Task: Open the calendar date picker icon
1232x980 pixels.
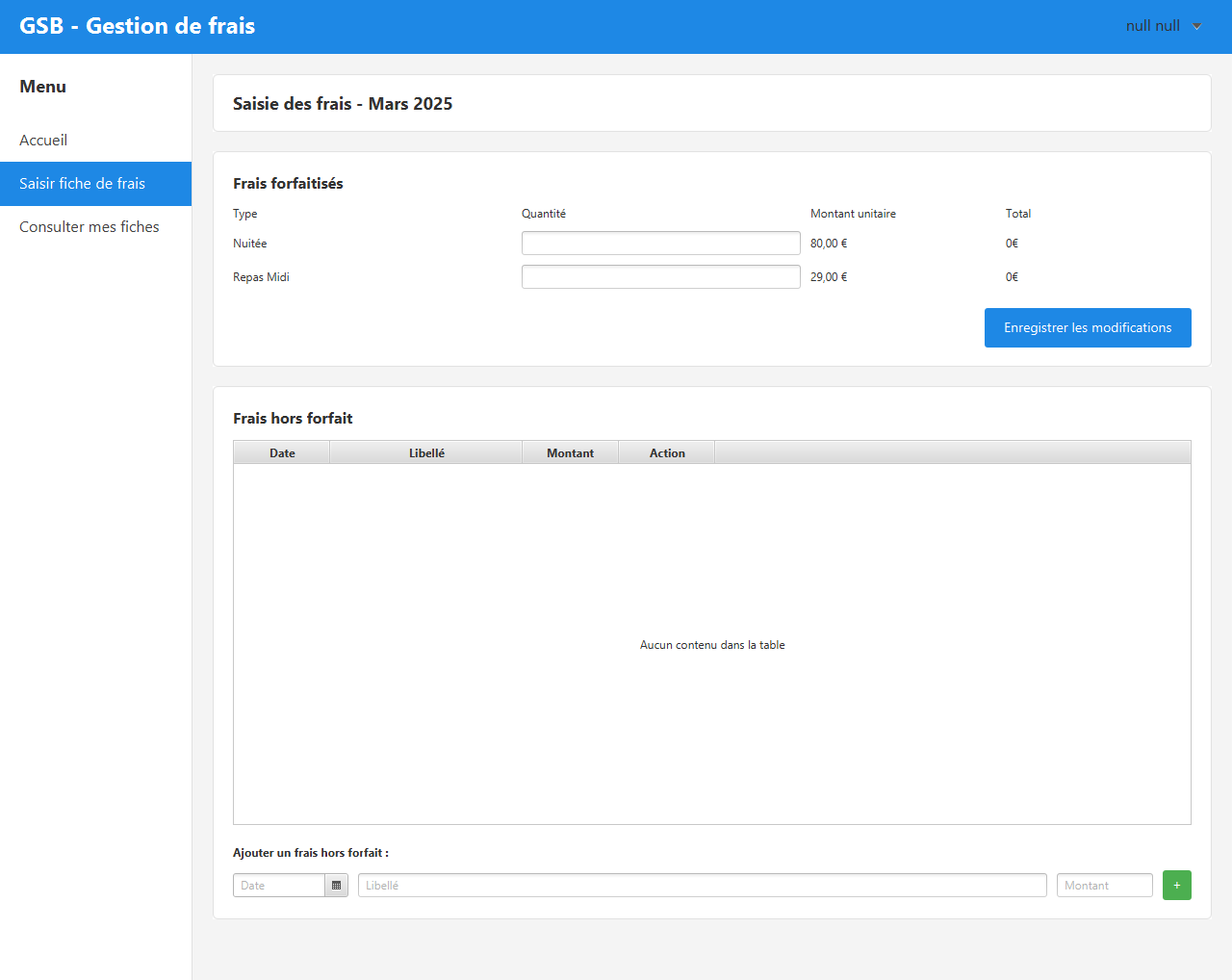Action: (x=336, y=885)
